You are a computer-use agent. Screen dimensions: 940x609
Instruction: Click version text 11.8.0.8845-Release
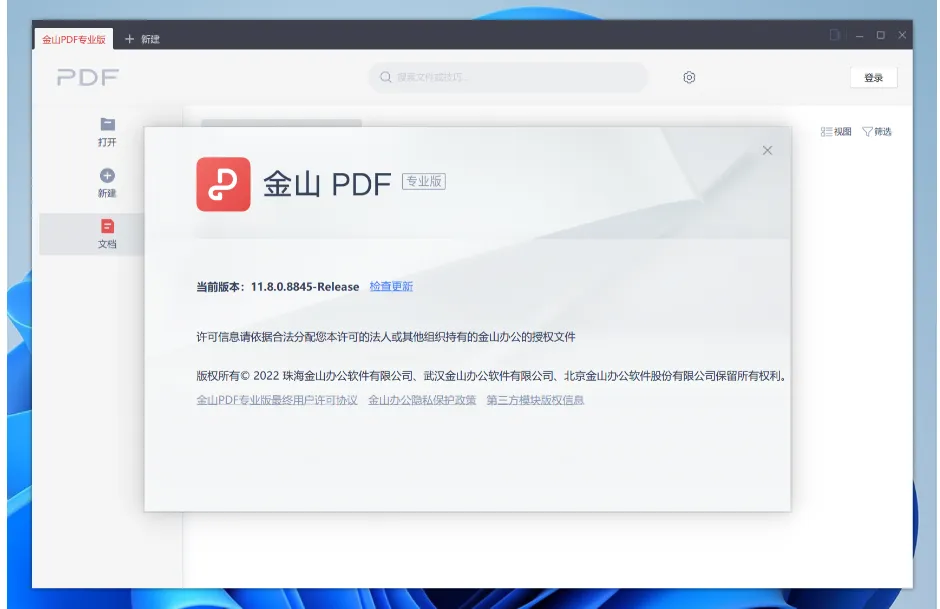point(305,287)
